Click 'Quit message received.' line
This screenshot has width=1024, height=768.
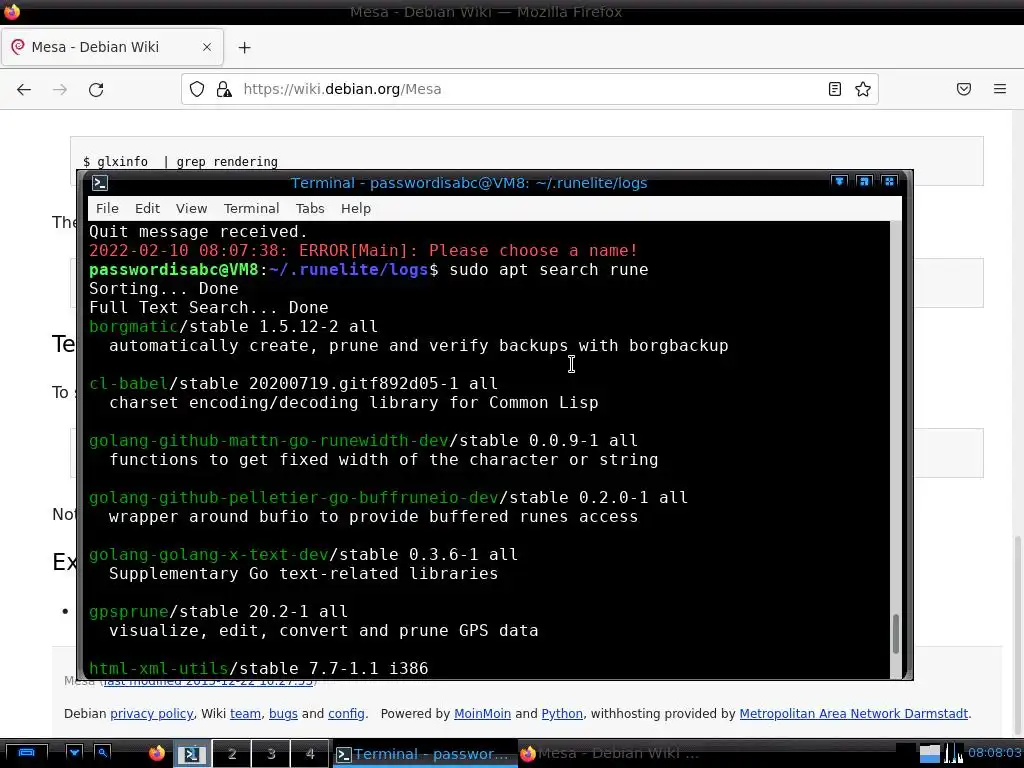click(x=198, y=232)
